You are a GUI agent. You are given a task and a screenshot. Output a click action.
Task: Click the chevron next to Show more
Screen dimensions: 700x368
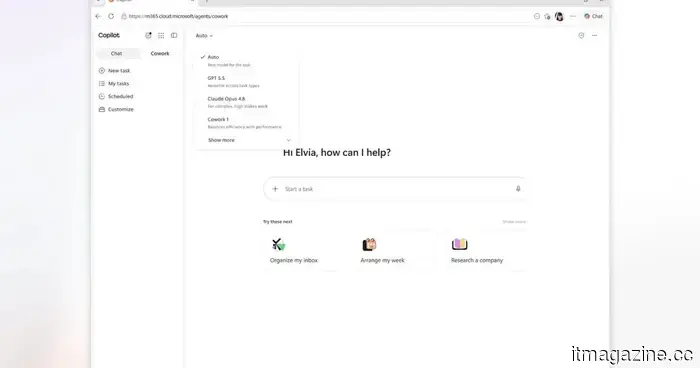pyautogui.click(x=288, y=140)
